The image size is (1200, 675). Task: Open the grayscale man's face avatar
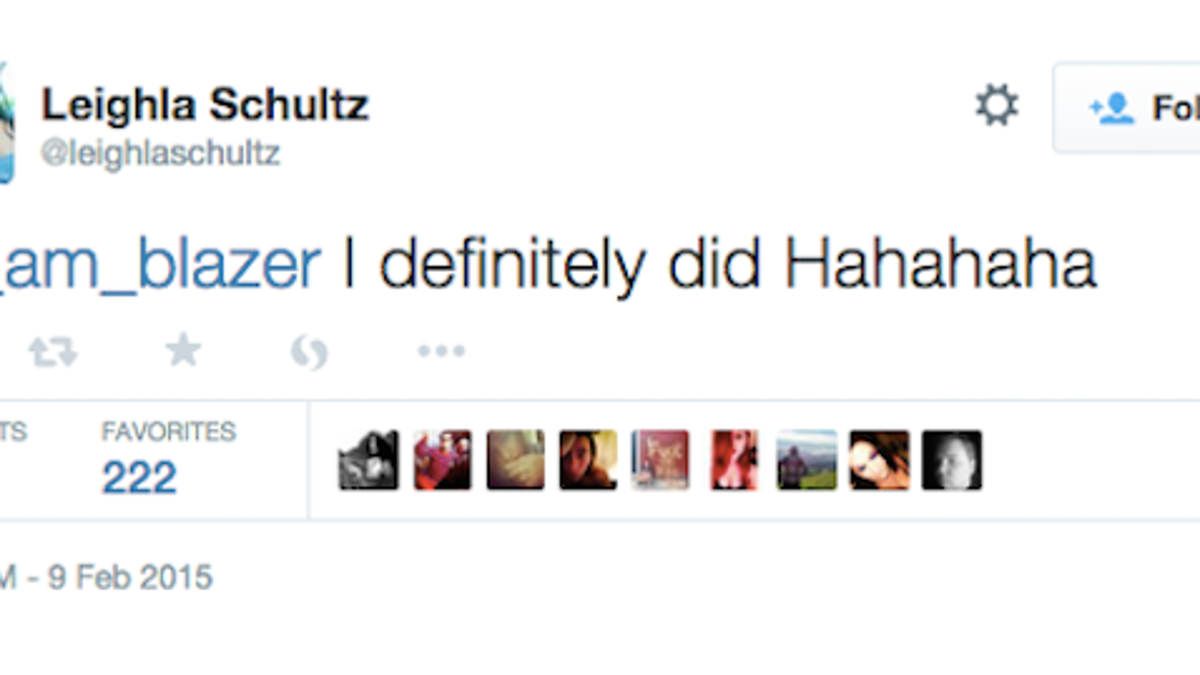click(952, 460)
